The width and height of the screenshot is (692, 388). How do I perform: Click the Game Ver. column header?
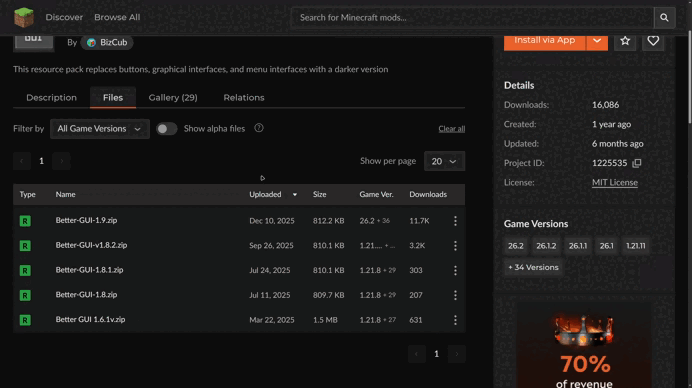pyautogui.click(x=376, y=195)
